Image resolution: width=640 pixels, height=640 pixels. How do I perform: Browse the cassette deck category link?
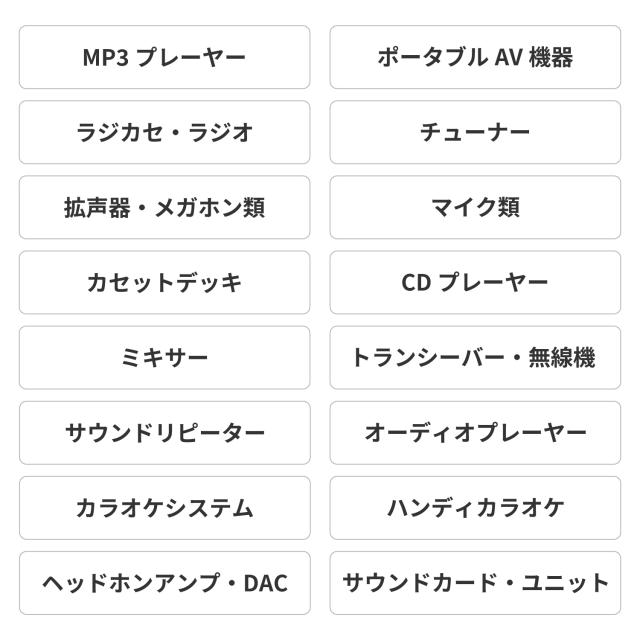[x=164, y=282]
